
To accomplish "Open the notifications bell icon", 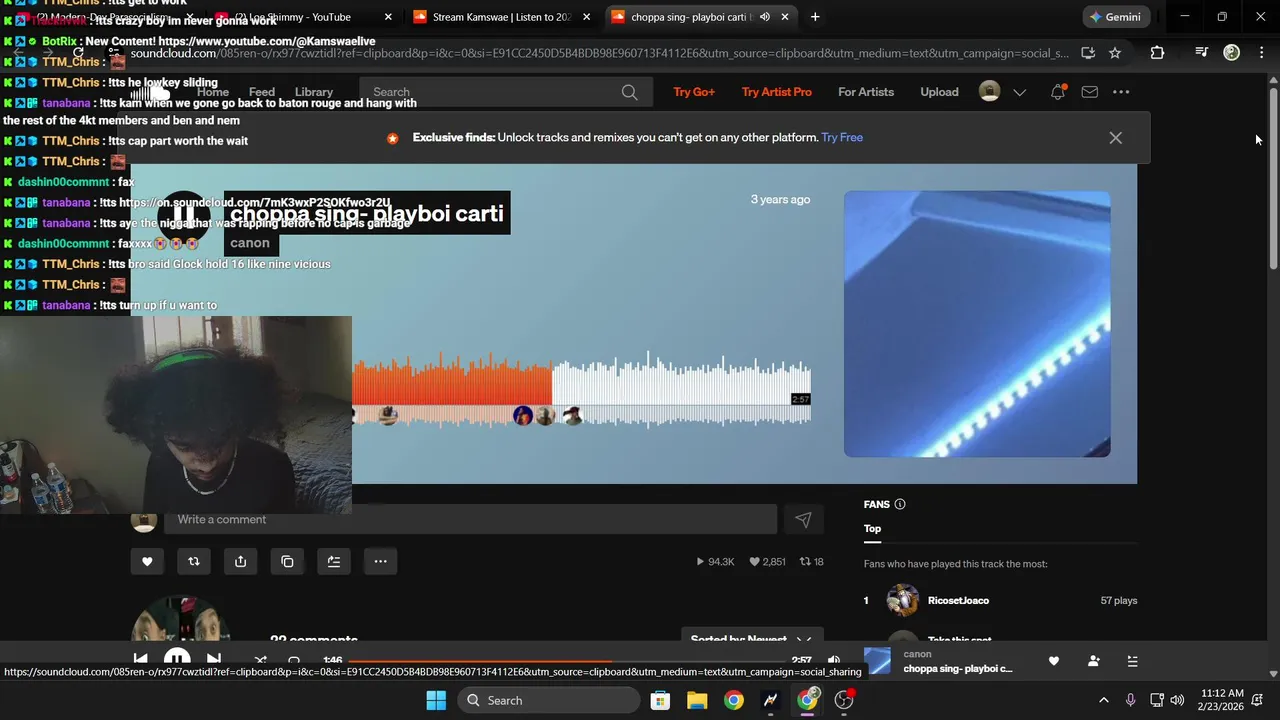I will pos(1058,92).
